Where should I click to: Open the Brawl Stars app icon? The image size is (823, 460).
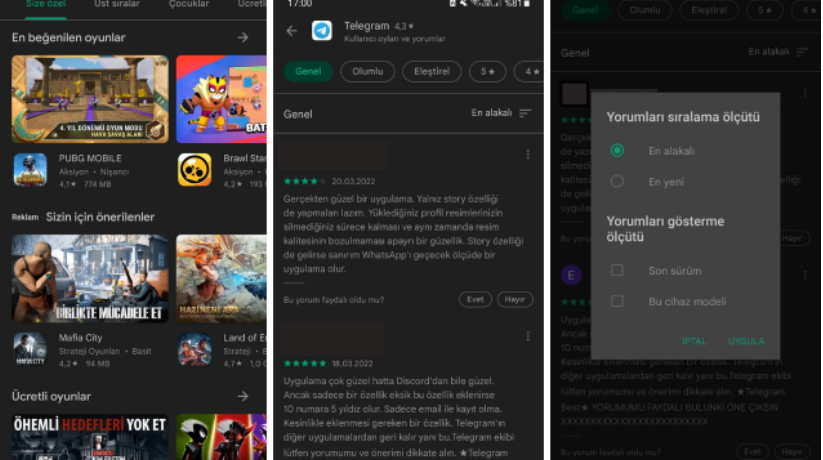coord(194,170)
